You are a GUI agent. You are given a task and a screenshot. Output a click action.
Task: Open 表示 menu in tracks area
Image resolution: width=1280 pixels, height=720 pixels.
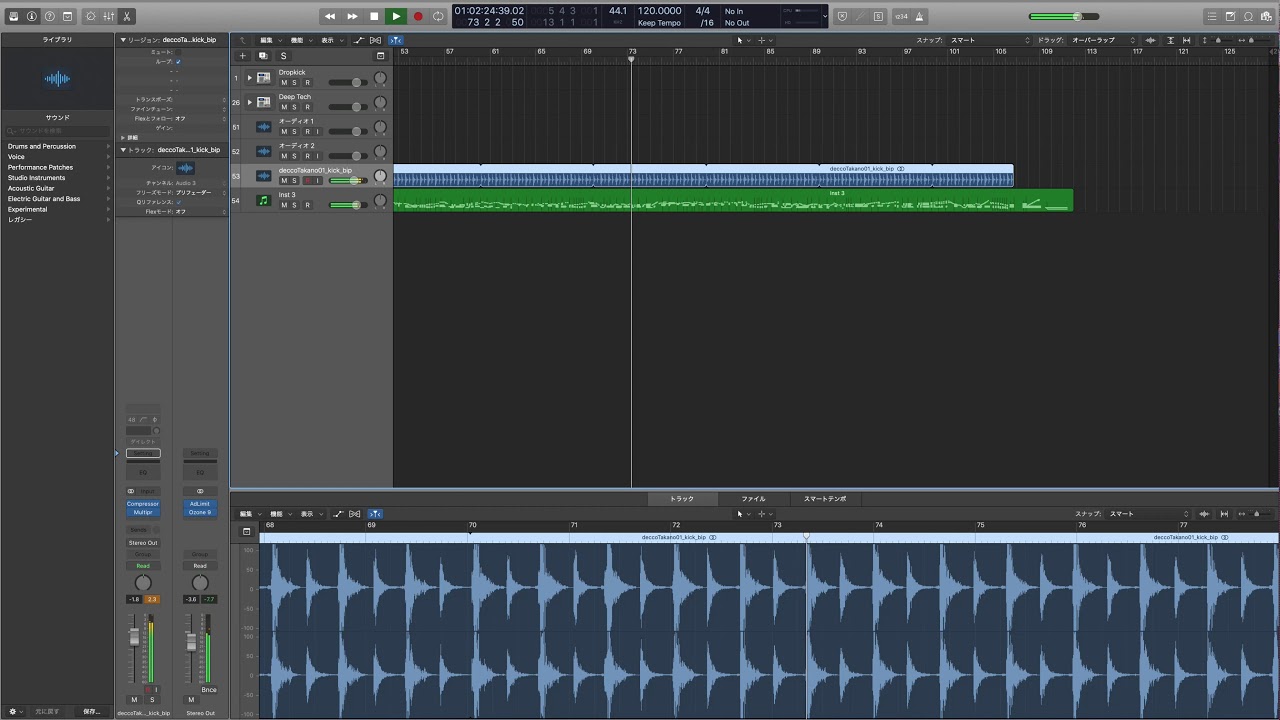330,40
